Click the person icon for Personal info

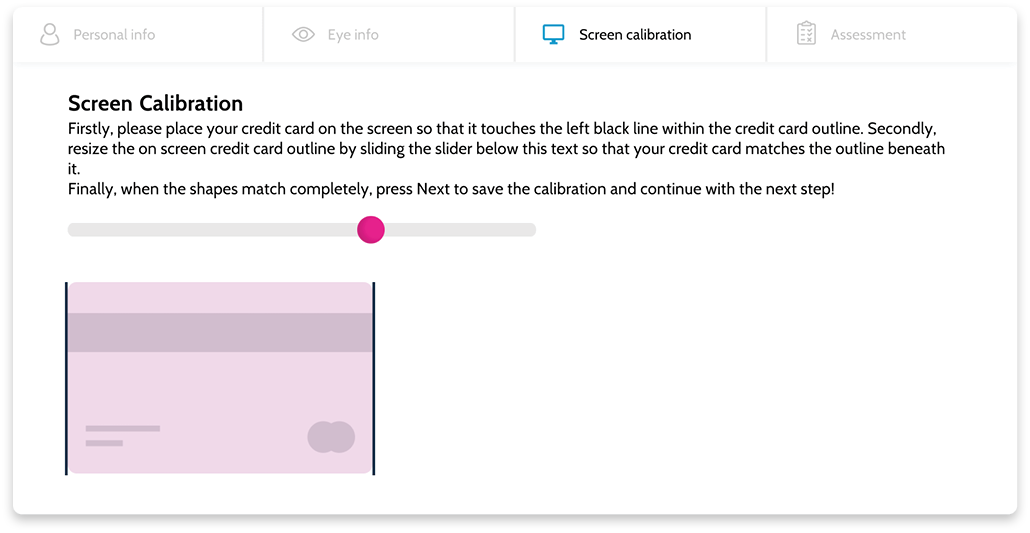[x=49, y=34]
